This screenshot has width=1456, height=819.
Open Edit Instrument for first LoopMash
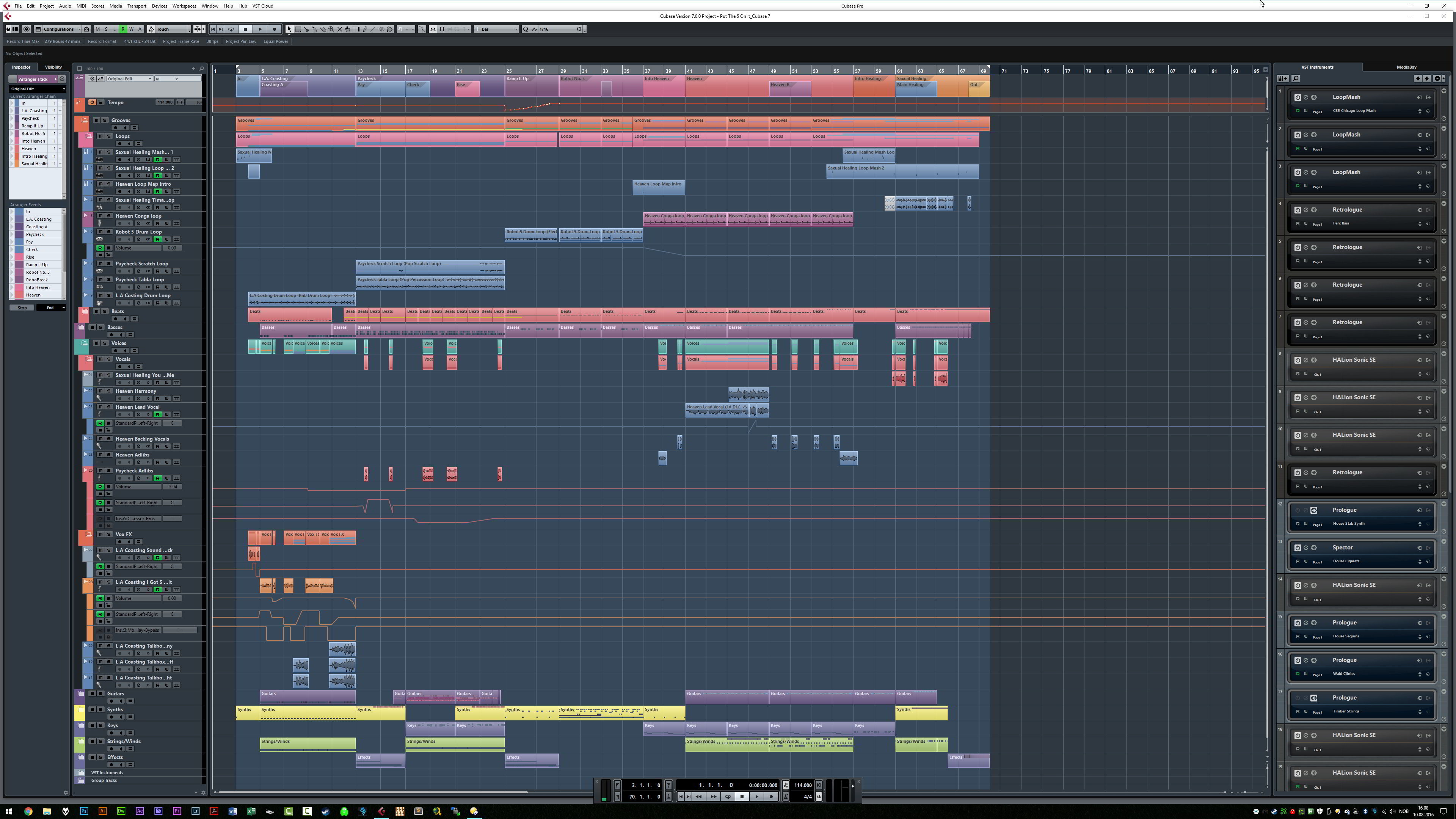pyautogui.click(x=1305, y=97)
